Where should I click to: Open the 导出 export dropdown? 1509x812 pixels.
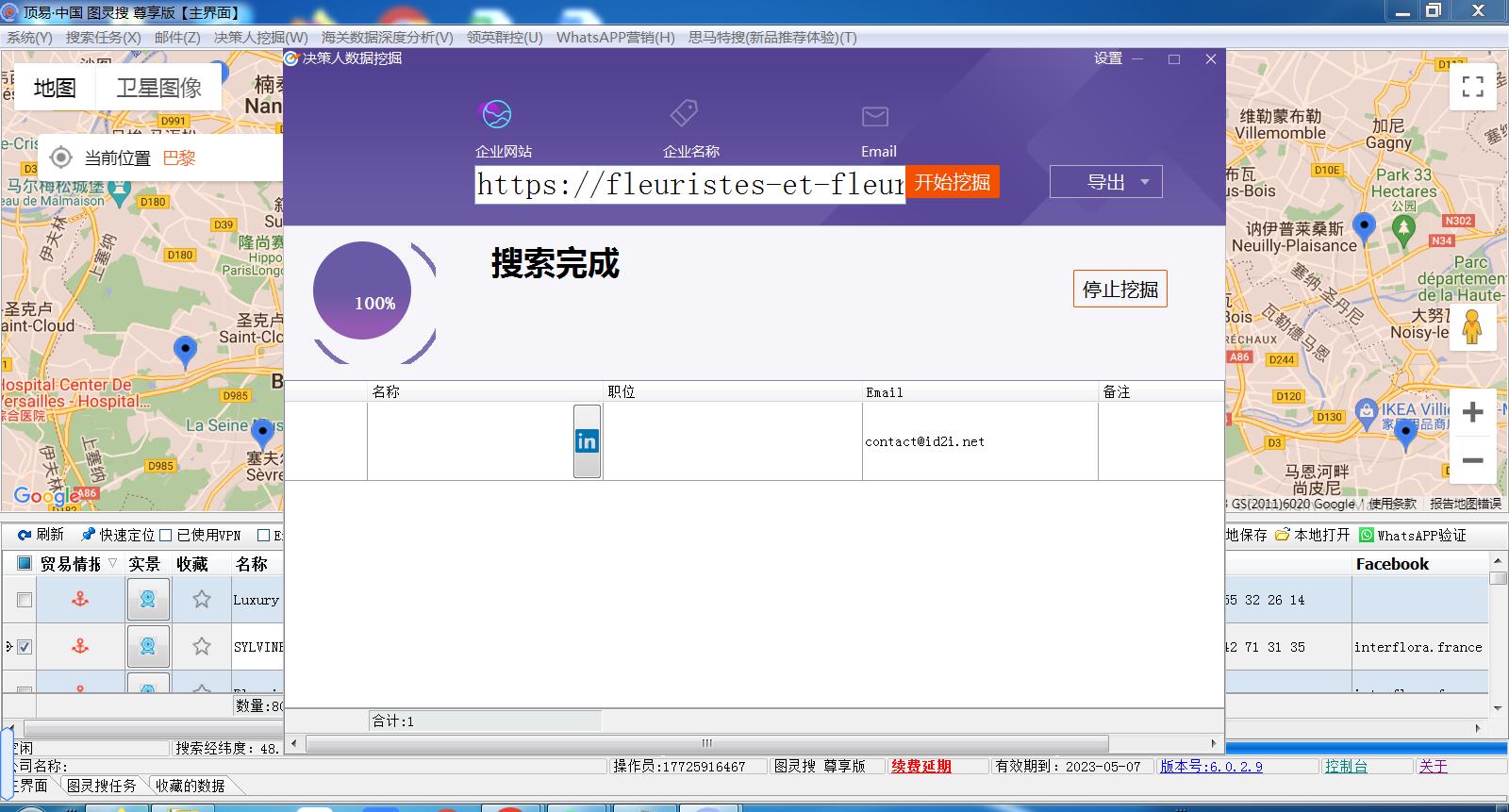tap(1105, 182)
